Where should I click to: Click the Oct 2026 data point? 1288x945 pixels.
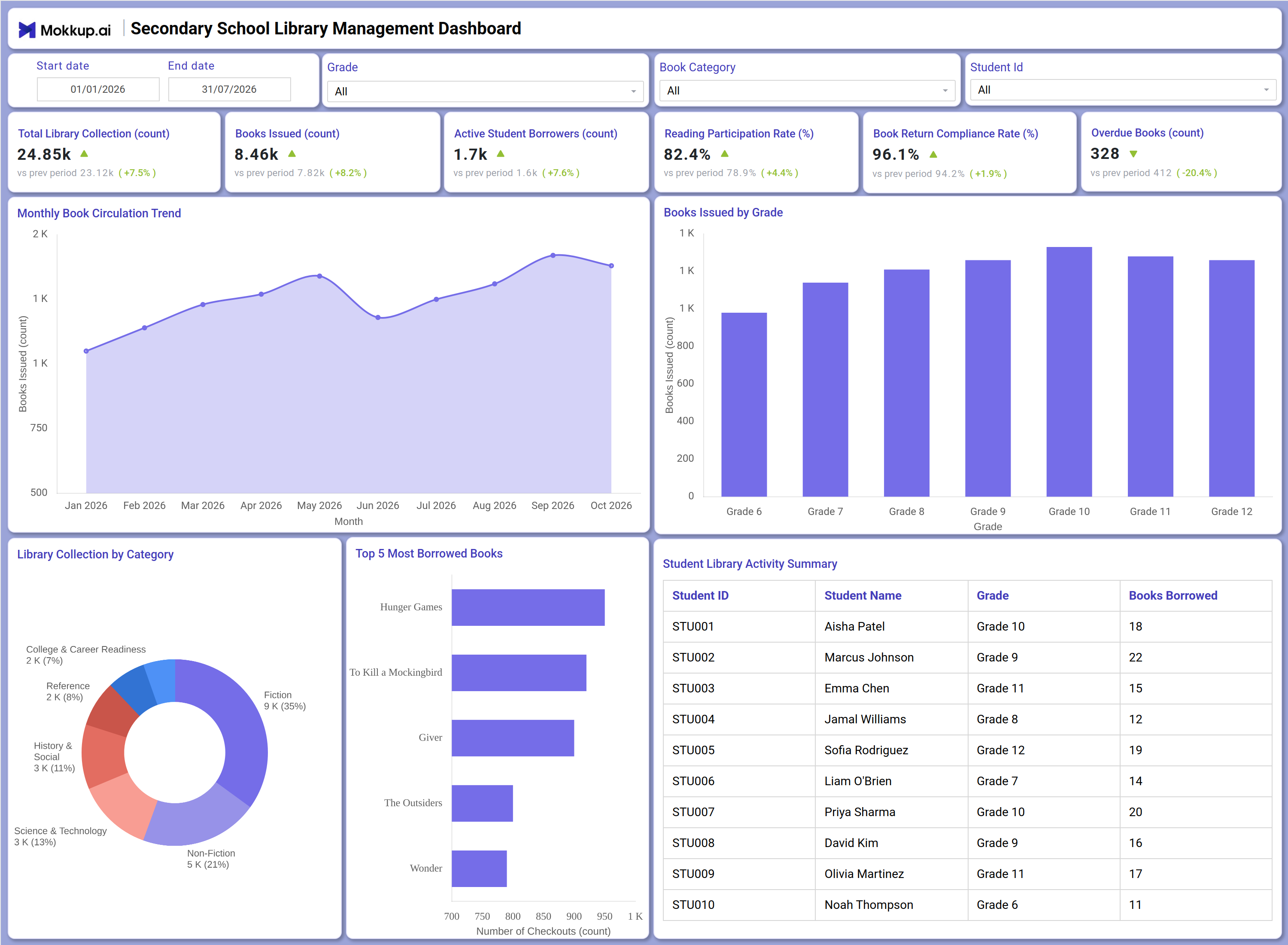click(x=611, y=265)
